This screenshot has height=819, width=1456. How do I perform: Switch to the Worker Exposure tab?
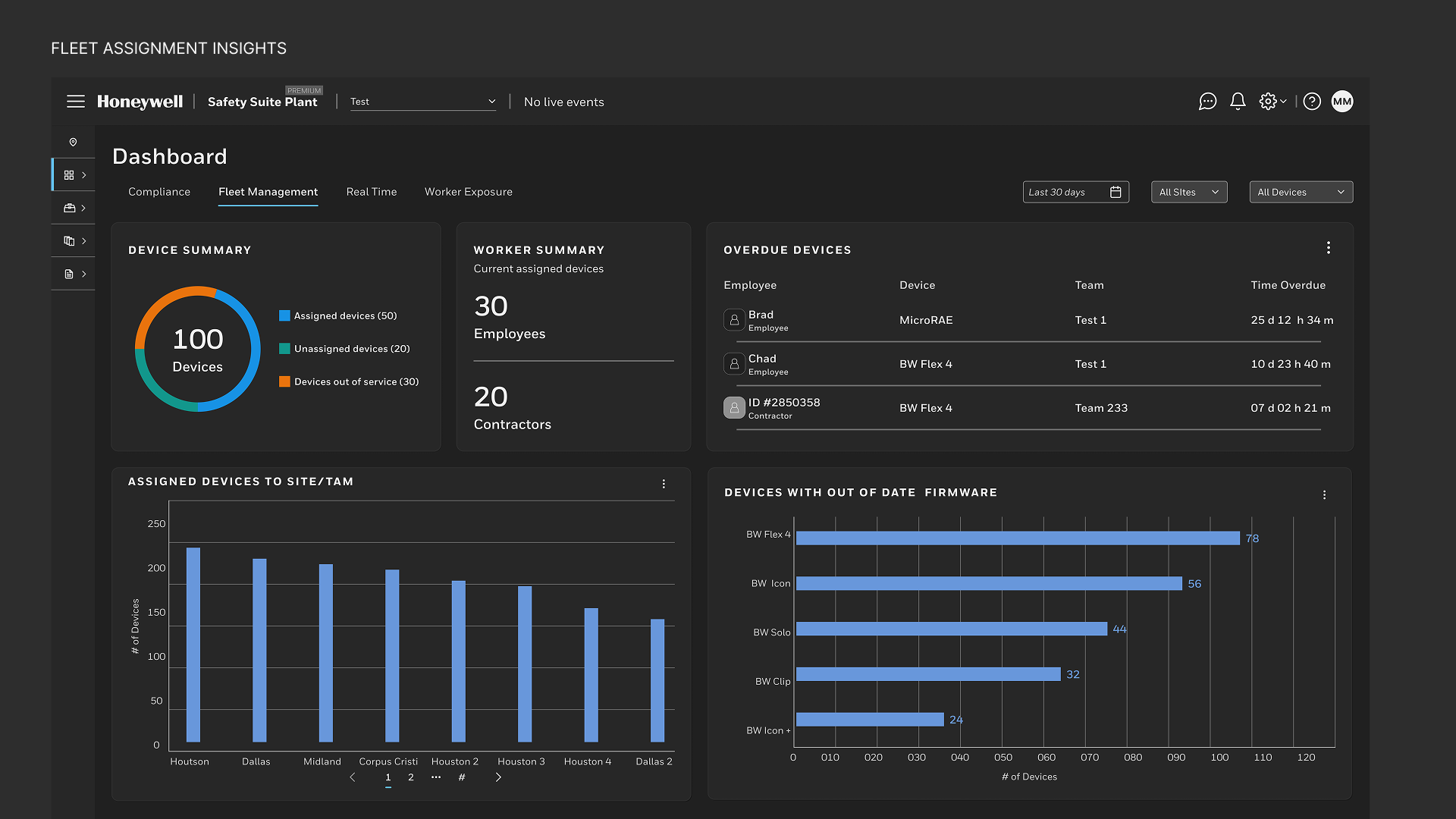468,192
